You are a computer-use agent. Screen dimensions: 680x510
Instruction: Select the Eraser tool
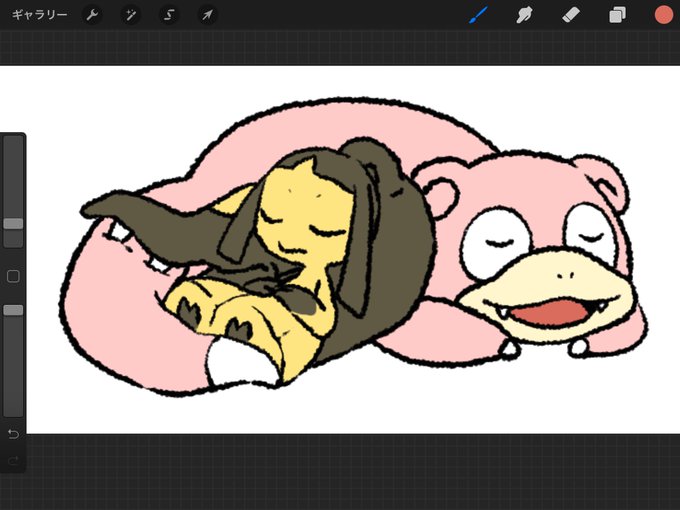coord(571,15)
